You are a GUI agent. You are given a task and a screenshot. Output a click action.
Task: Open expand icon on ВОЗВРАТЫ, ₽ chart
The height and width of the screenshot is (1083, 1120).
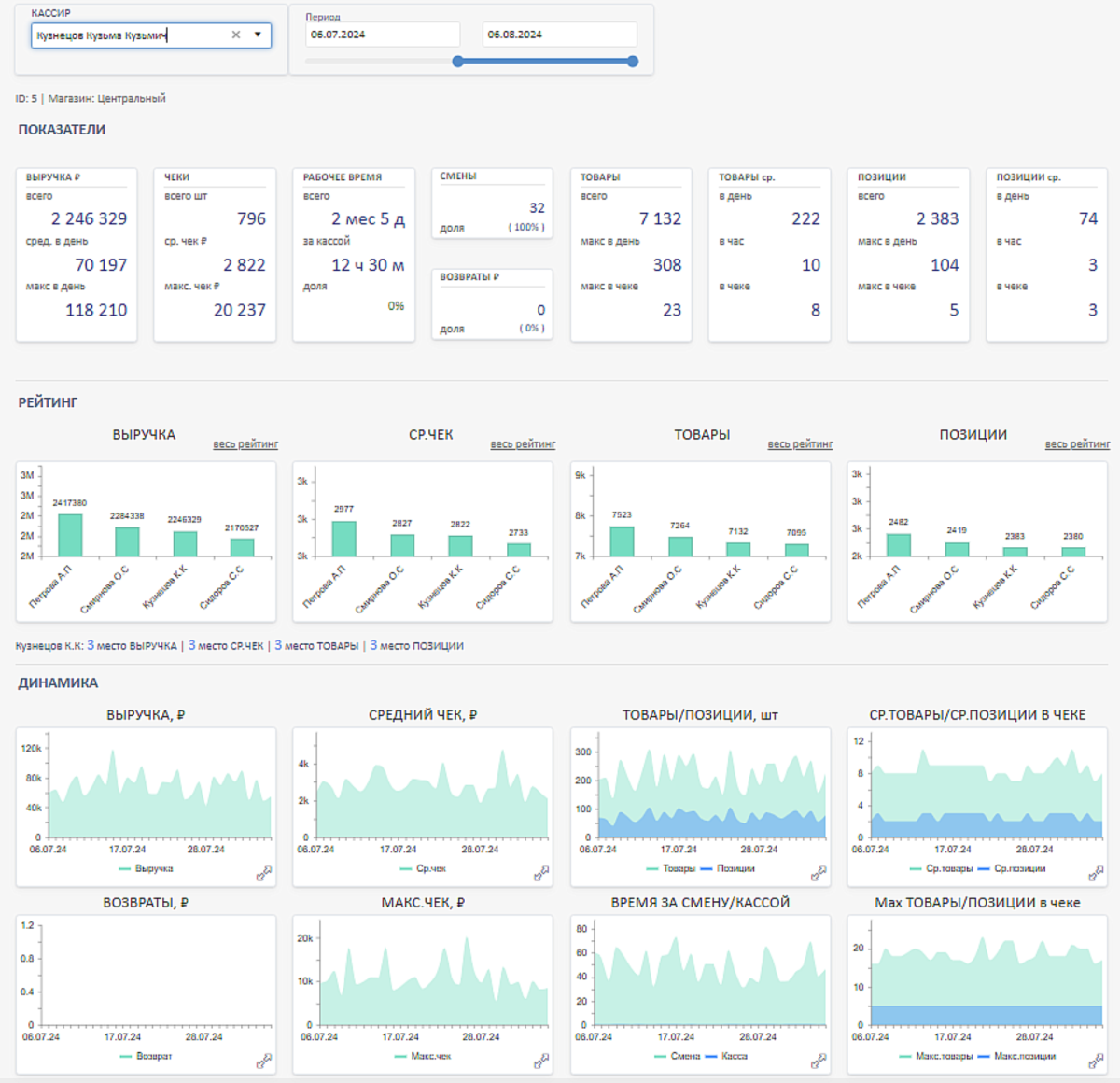click(x=264, y=1062)
